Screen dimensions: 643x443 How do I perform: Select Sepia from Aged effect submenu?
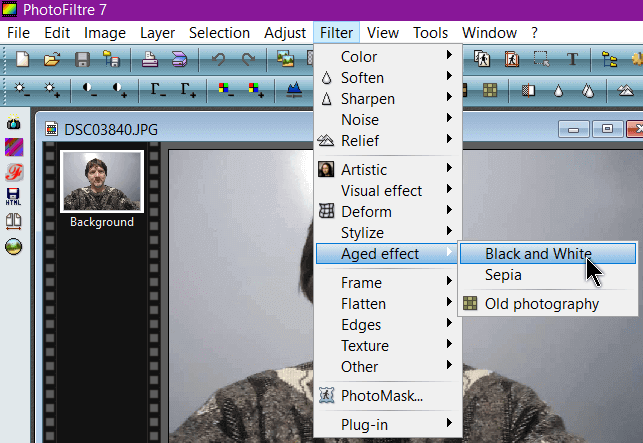pos(503,274)
